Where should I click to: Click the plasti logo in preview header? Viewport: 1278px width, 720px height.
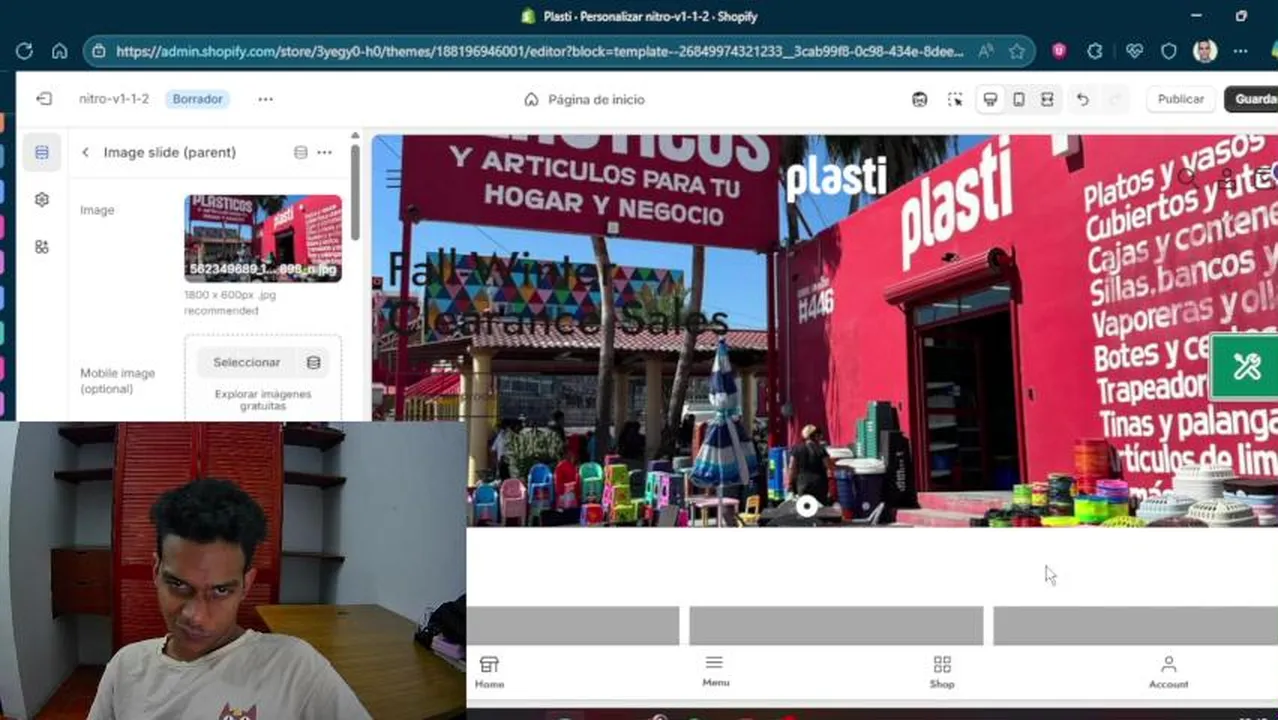click(x=836, y=178)
